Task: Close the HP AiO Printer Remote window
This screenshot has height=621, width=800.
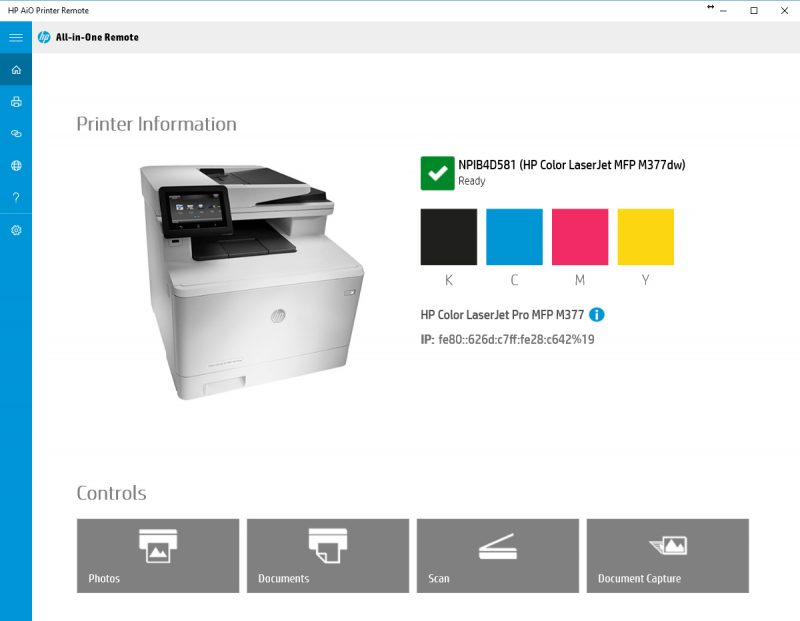Action: 784,11
